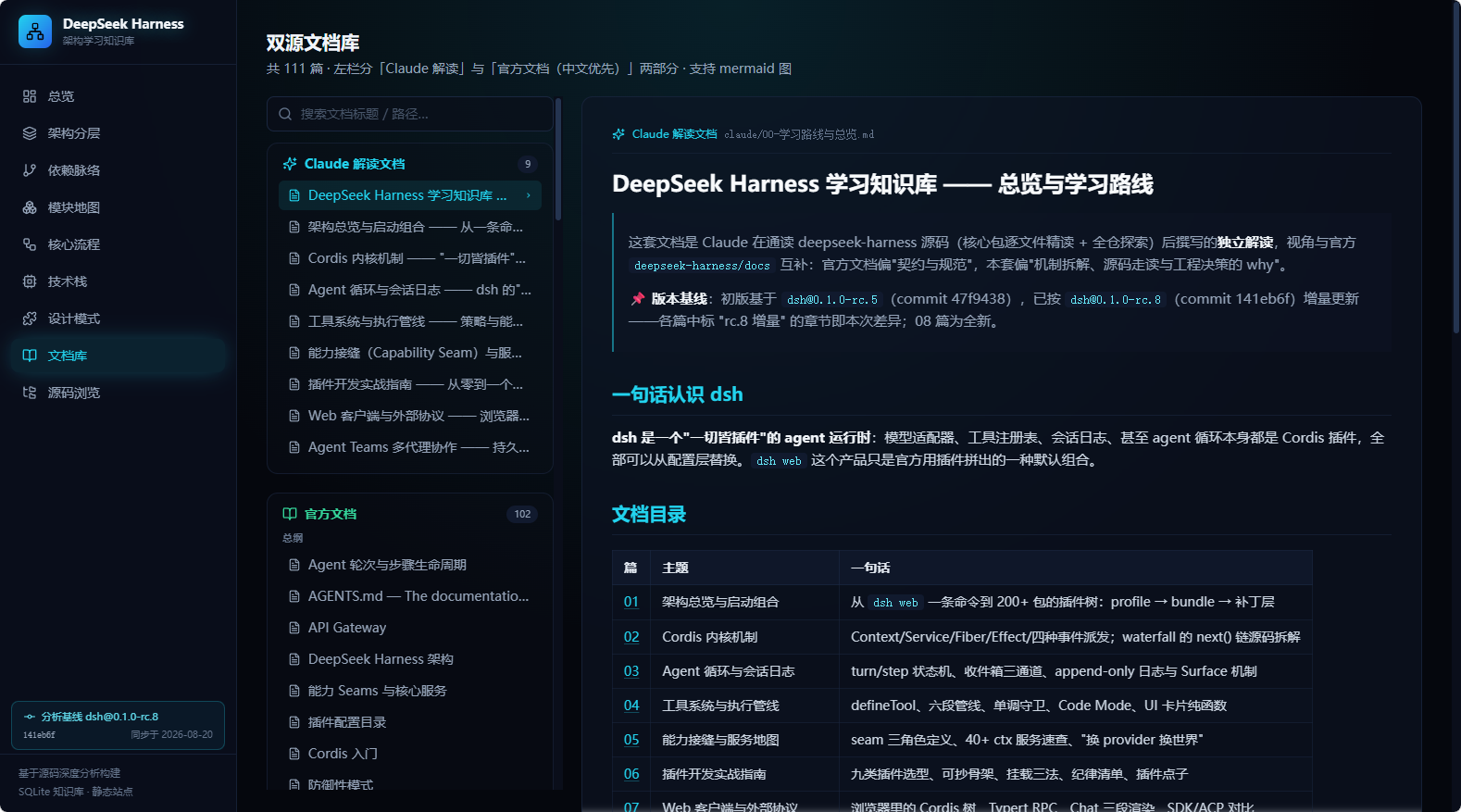Viewport: 1461px width, 812px height.
Task: Open 插件配置目录 document
Action: 410,722
